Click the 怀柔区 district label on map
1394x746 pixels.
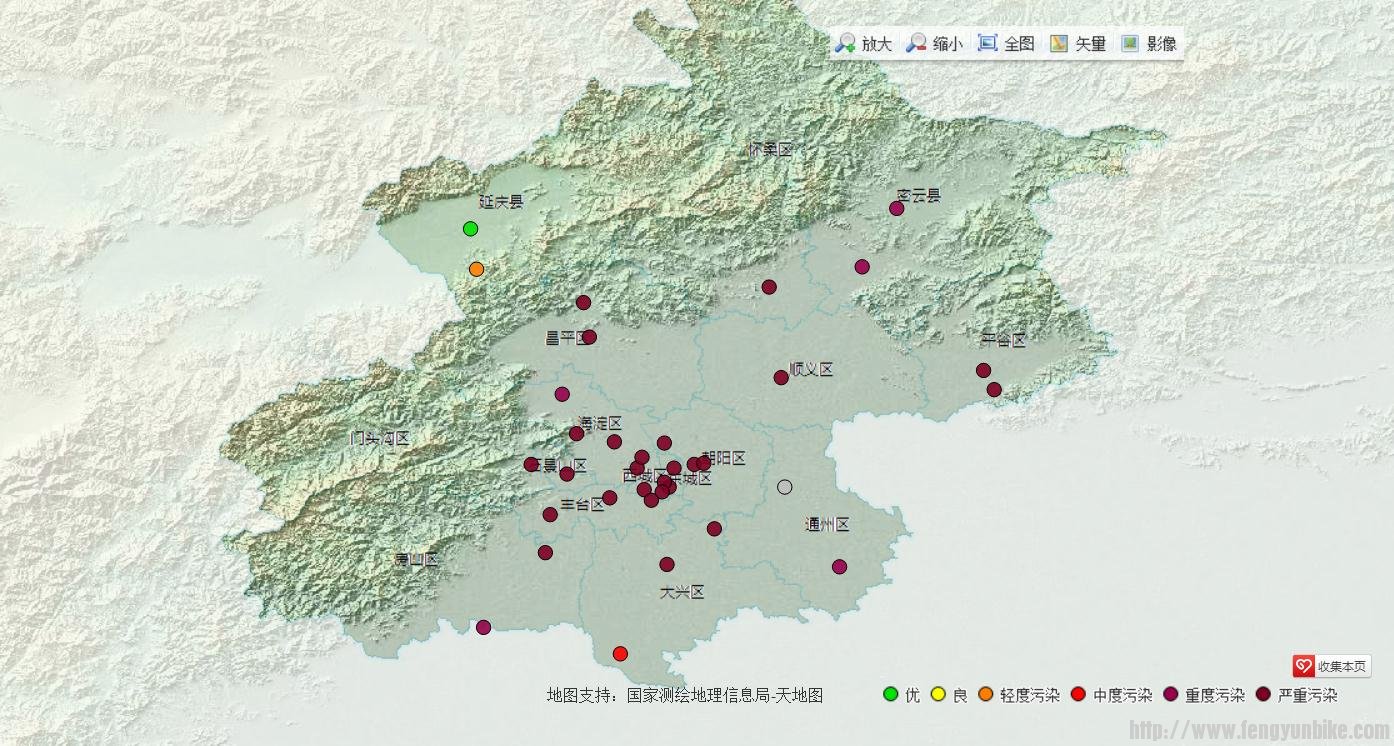click(x=770, y=150)
